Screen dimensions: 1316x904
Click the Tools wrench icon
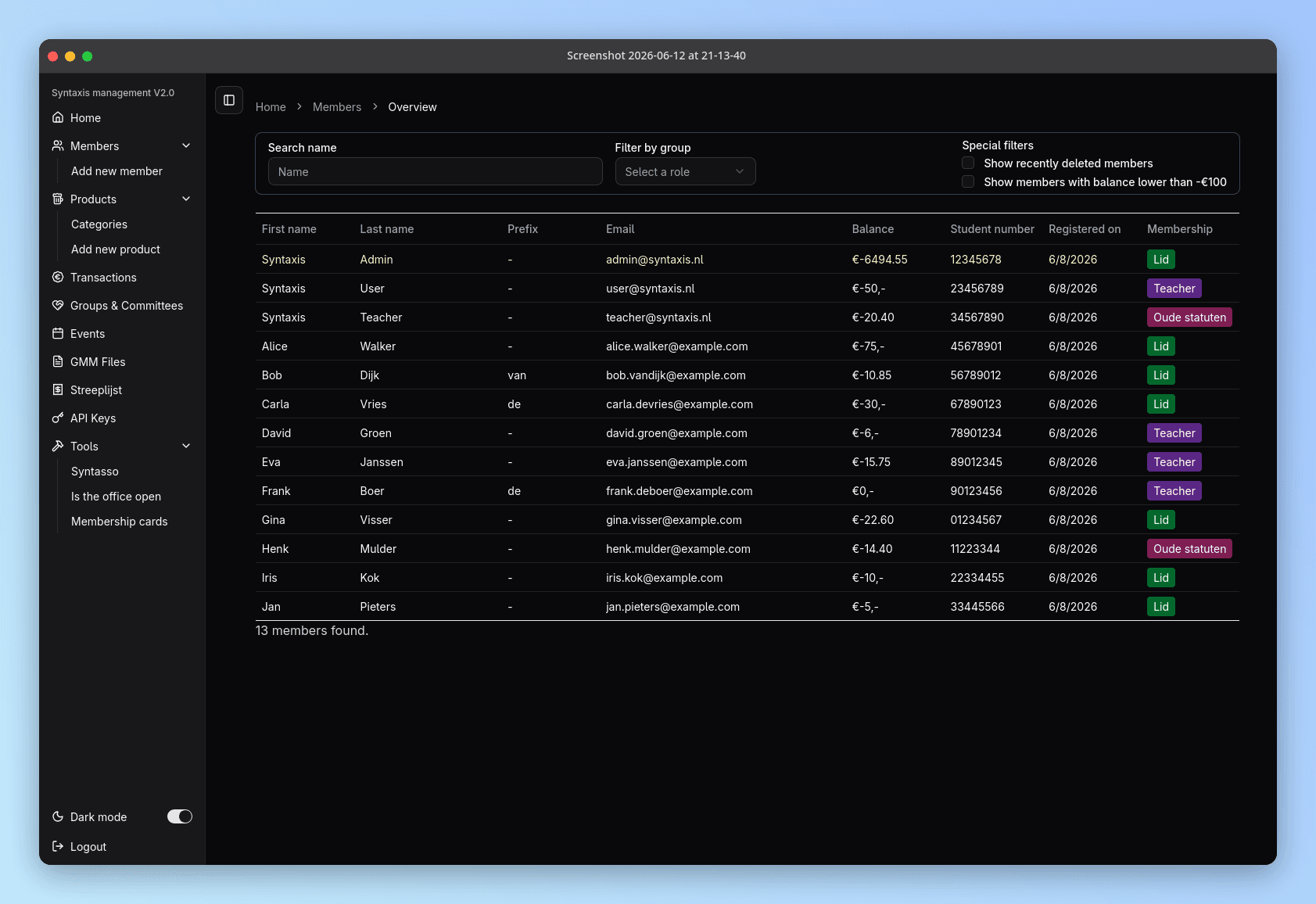[x=58, y=446]
